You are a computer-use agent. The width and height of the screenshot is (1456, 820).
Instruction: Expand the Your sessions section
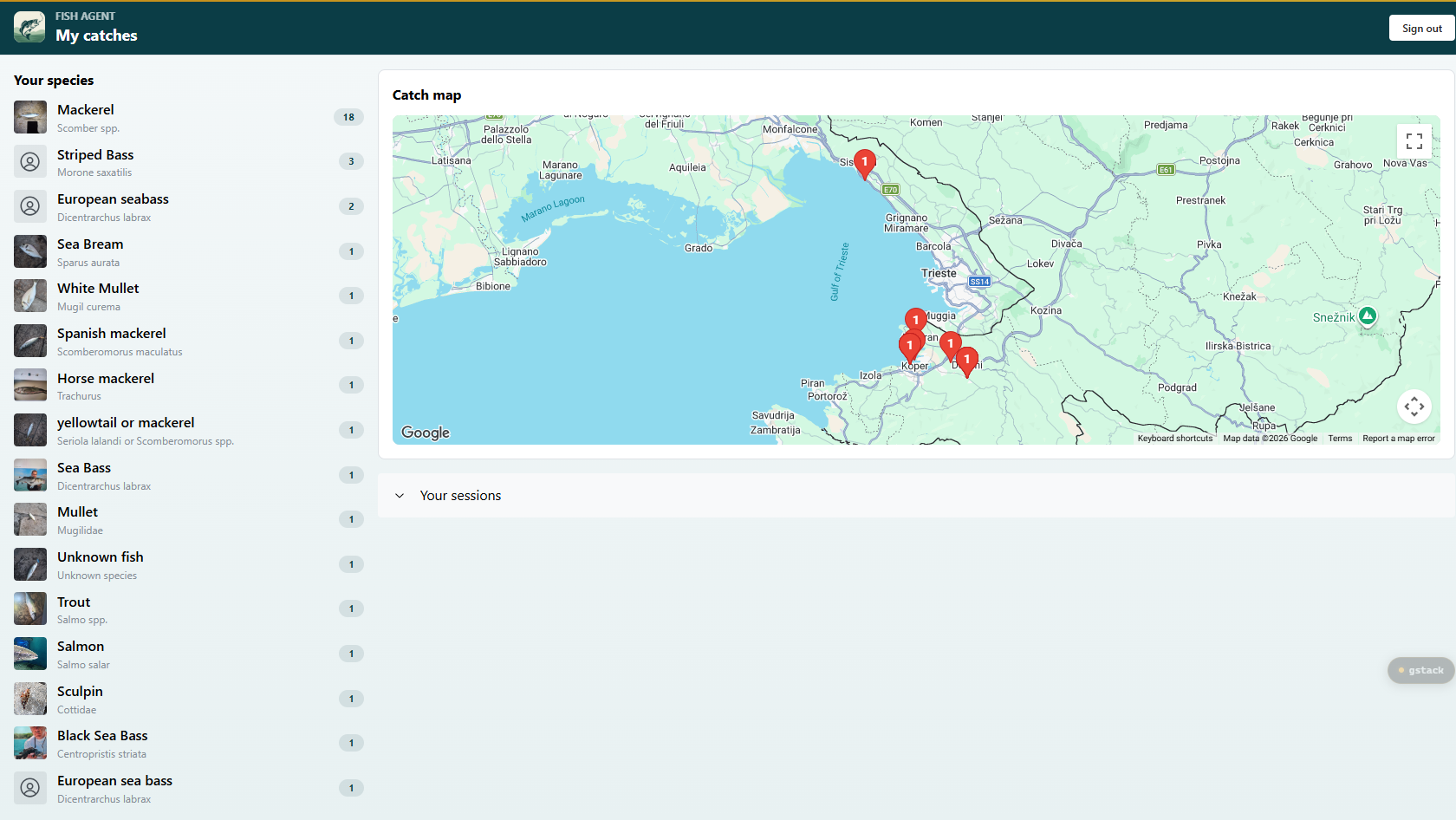pyautogui.click(x=916, y=496)
